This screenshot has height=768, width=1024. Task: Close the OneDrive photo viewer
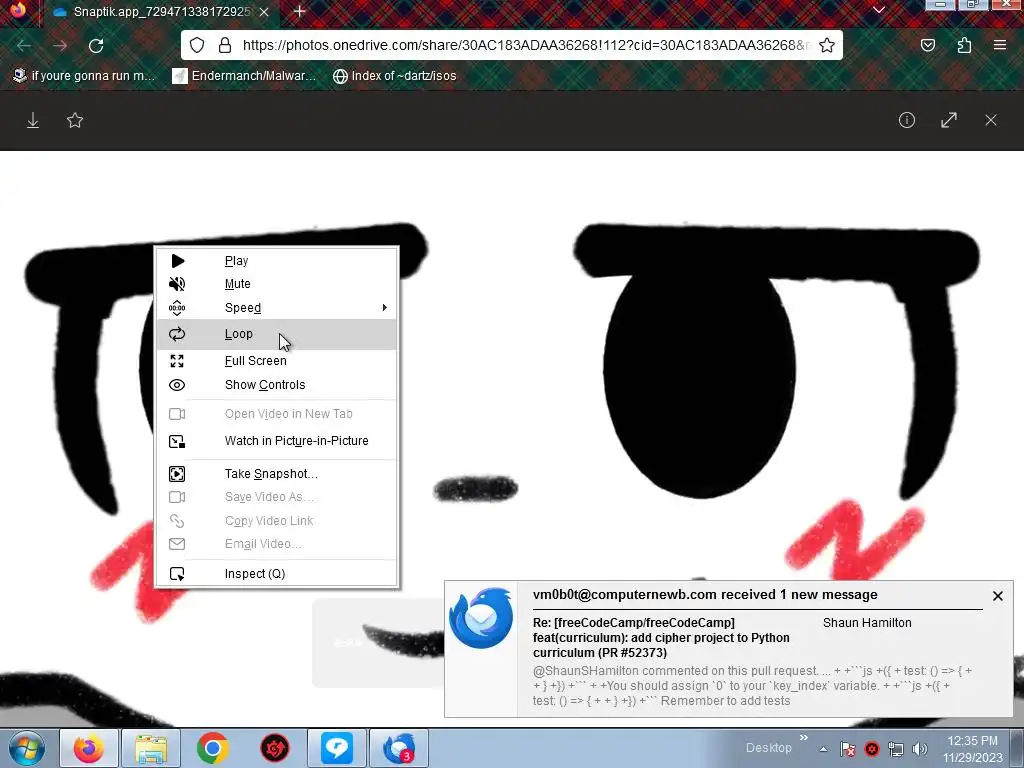coord(991,120)
